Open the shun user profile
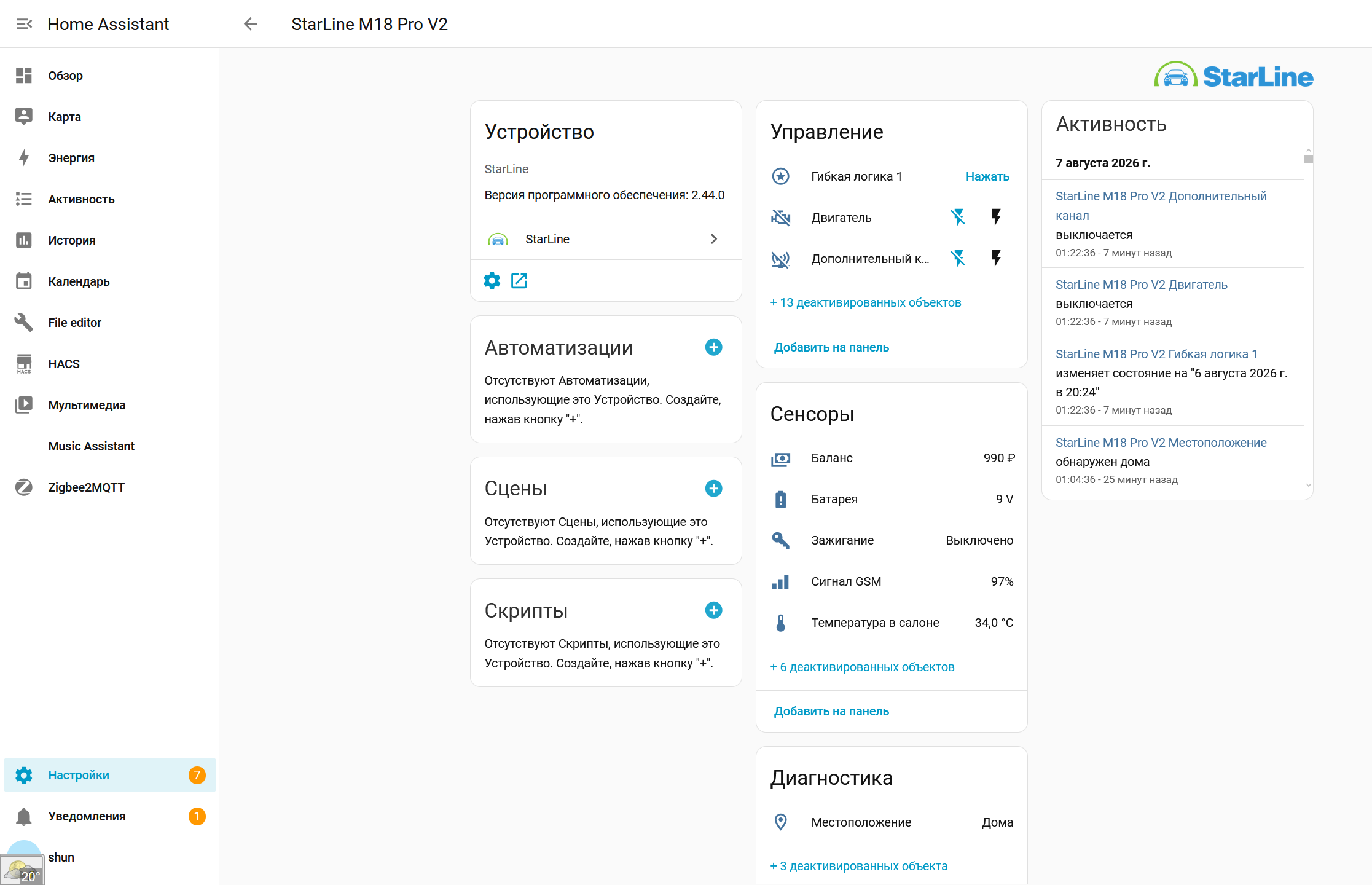The height and width of the screenshot is (885, 1372). pyautogui.click(x=110, y=857)
